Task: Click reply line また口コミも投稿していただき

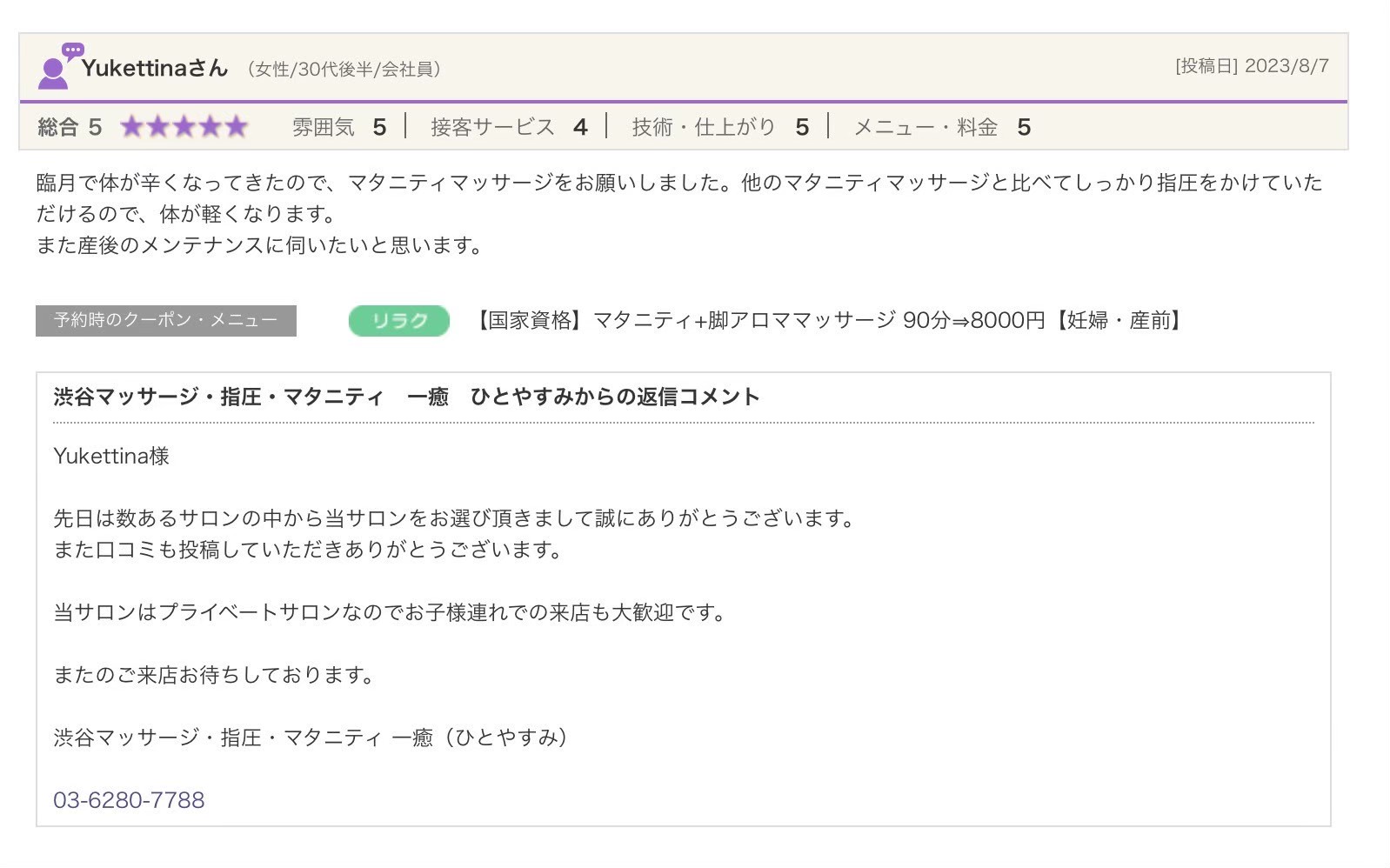Action: [308, 550]
